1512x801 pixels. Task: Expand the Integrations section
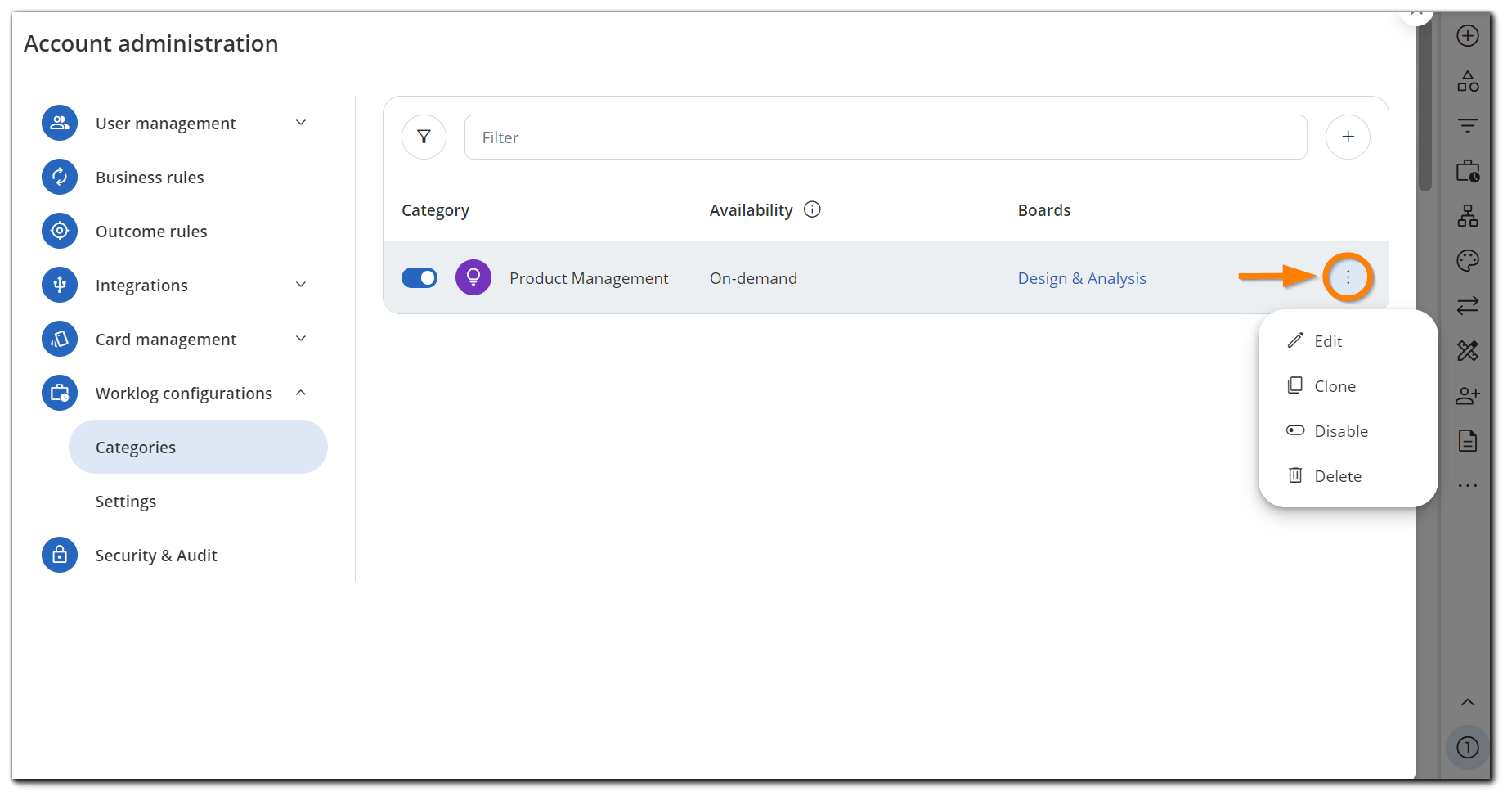(300, 284)
